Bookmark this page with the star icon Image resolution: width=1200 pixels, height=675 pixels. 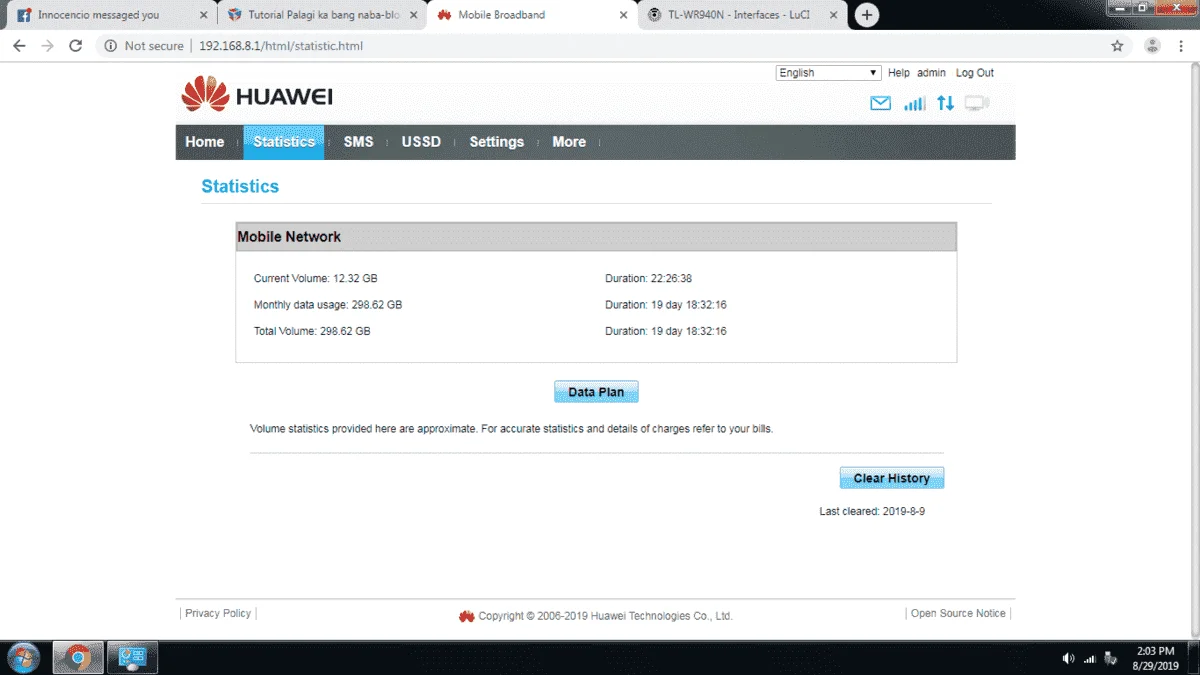tap(1117, 46)
